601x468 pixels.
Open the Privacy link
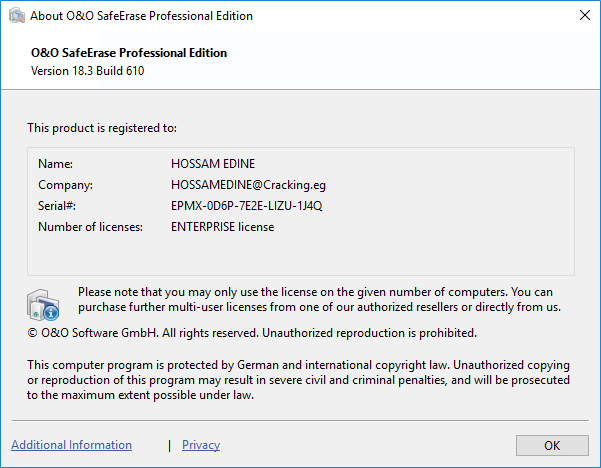click(201, 445)
